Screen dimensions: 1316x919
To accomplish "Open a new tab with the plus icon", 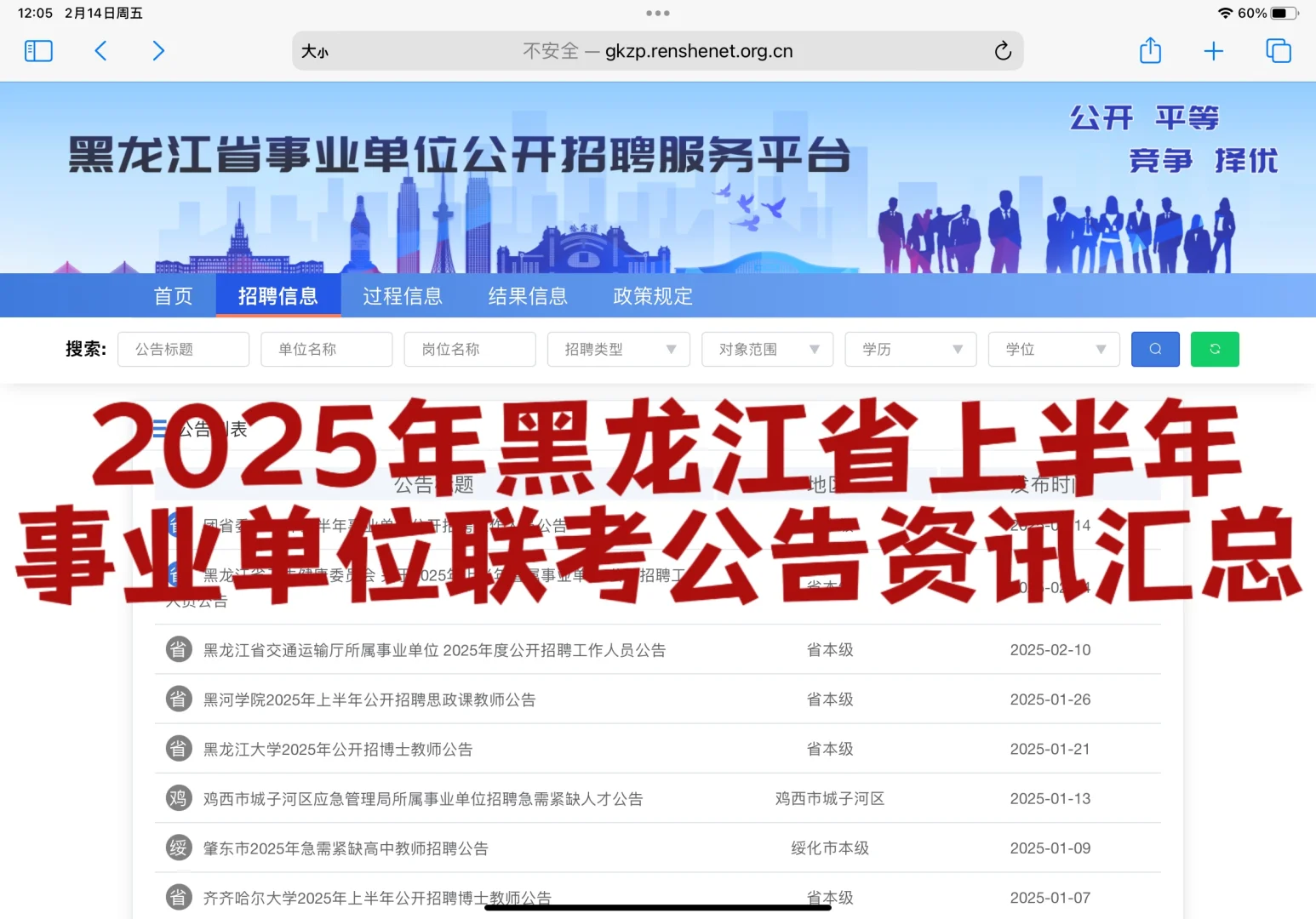I will (1214, 51).
